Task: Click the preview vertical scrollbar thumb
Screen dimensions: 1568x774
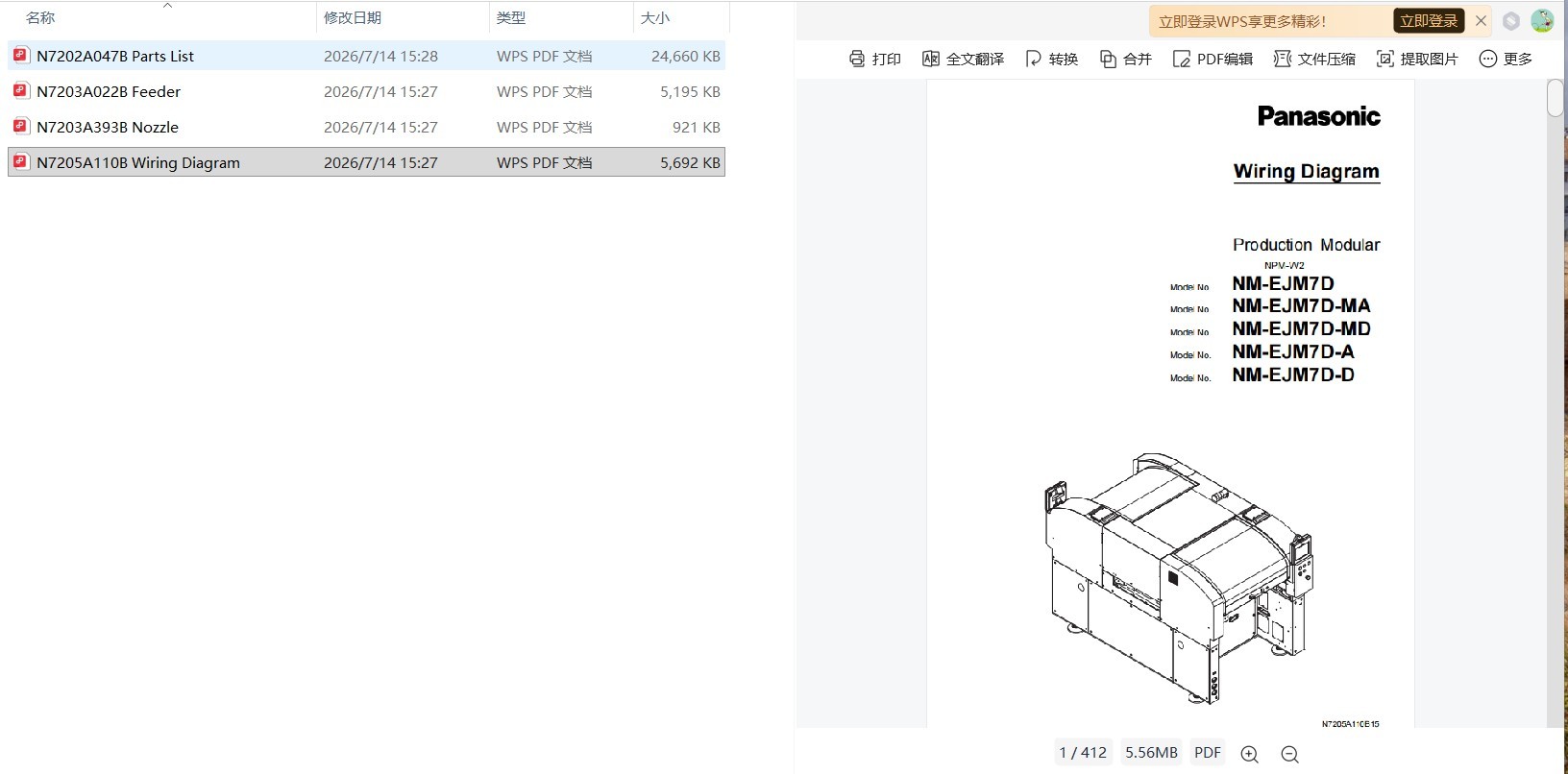Action: pos(1556,98)
